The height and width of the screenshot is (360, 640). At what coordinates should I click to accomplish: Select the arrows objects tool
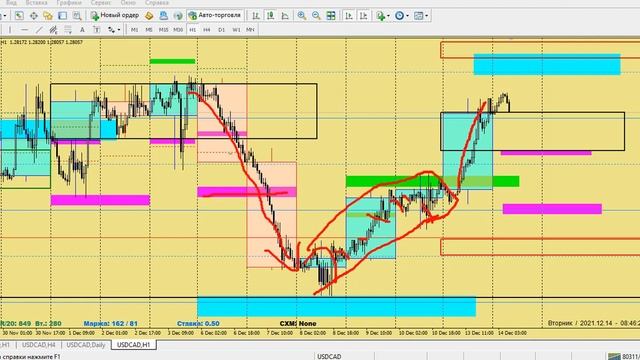pos(111,30)
